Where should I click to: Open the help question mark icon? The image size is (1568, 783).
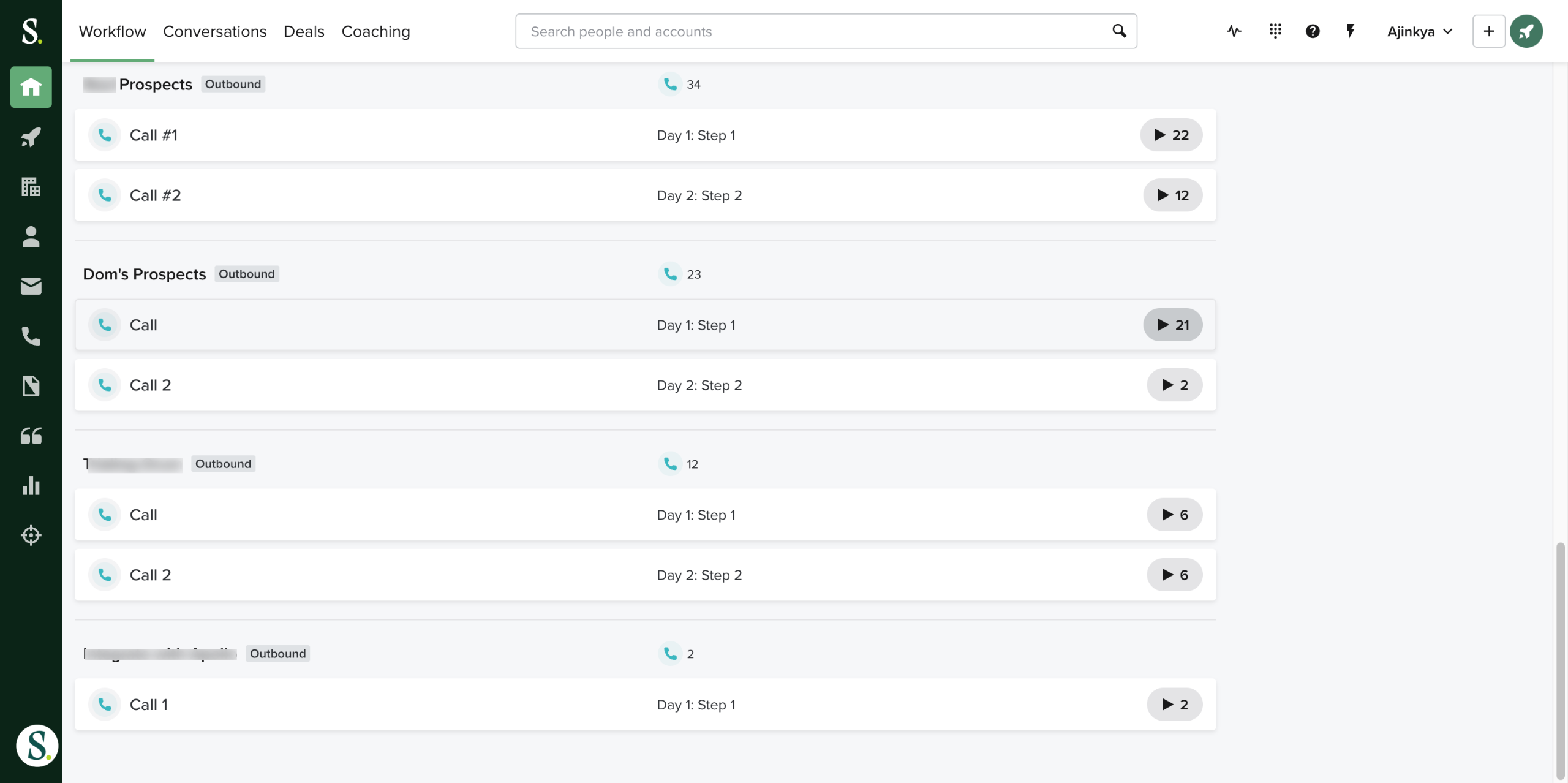point(1312,31)
